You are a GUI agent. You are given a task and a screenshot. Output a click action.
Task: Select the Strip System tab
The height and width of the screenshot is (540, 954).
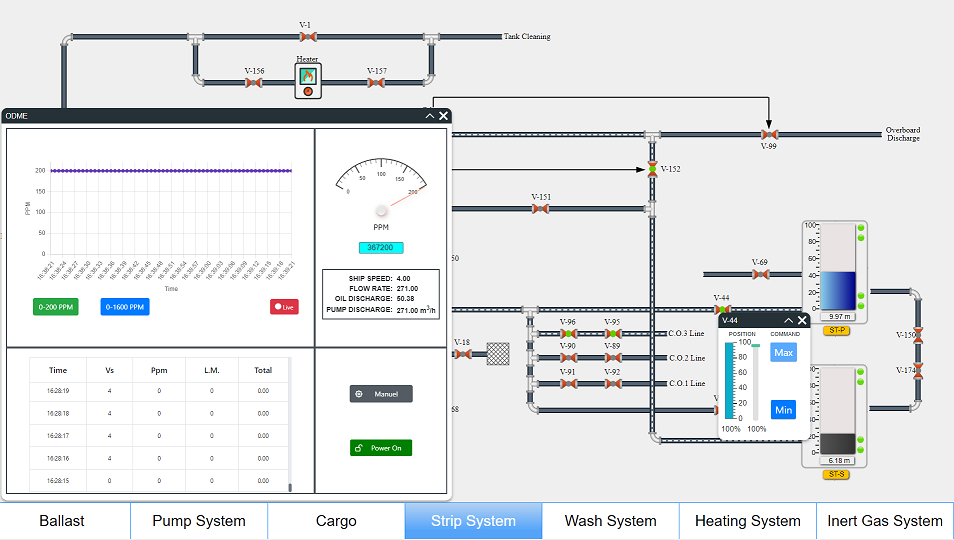tap(473, 521)
